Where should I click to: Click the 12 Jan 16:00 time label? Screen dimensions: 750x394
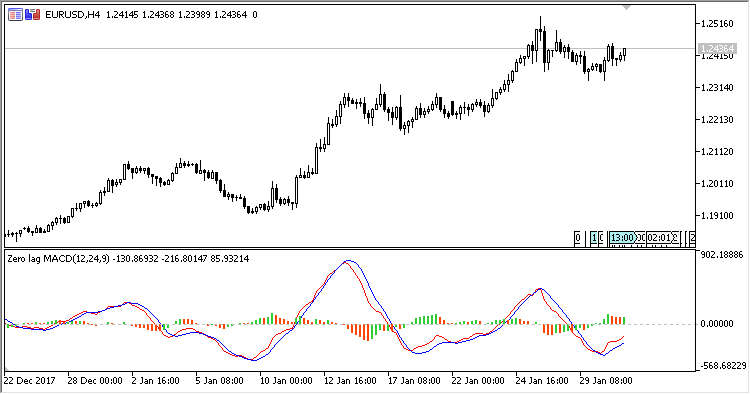click(x=350, y=381)
